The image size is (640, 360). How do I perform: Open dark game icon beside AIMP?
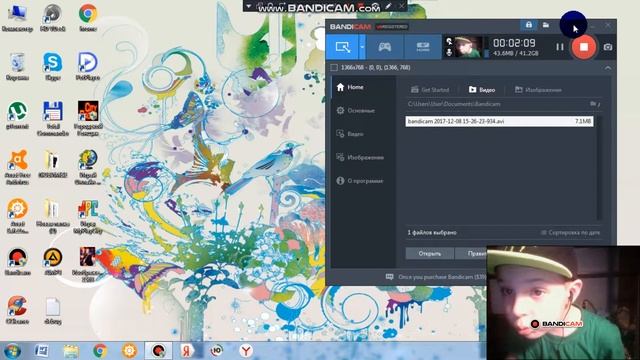[x=88, y=264]
